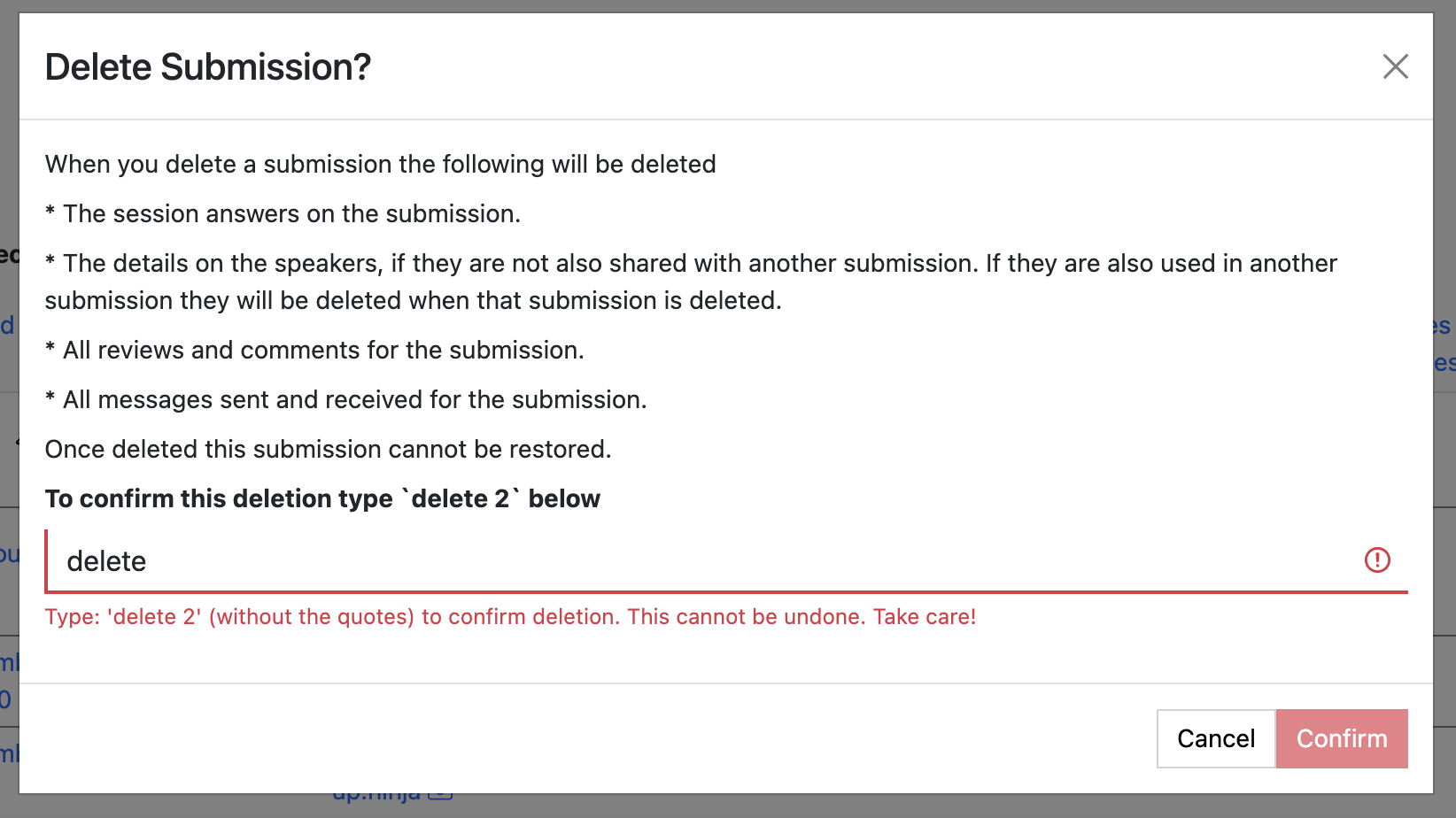Screen dimensions: 1456x818
Task: Click the red validation error message
Action: pyautogui.click(x=510, y=617)
